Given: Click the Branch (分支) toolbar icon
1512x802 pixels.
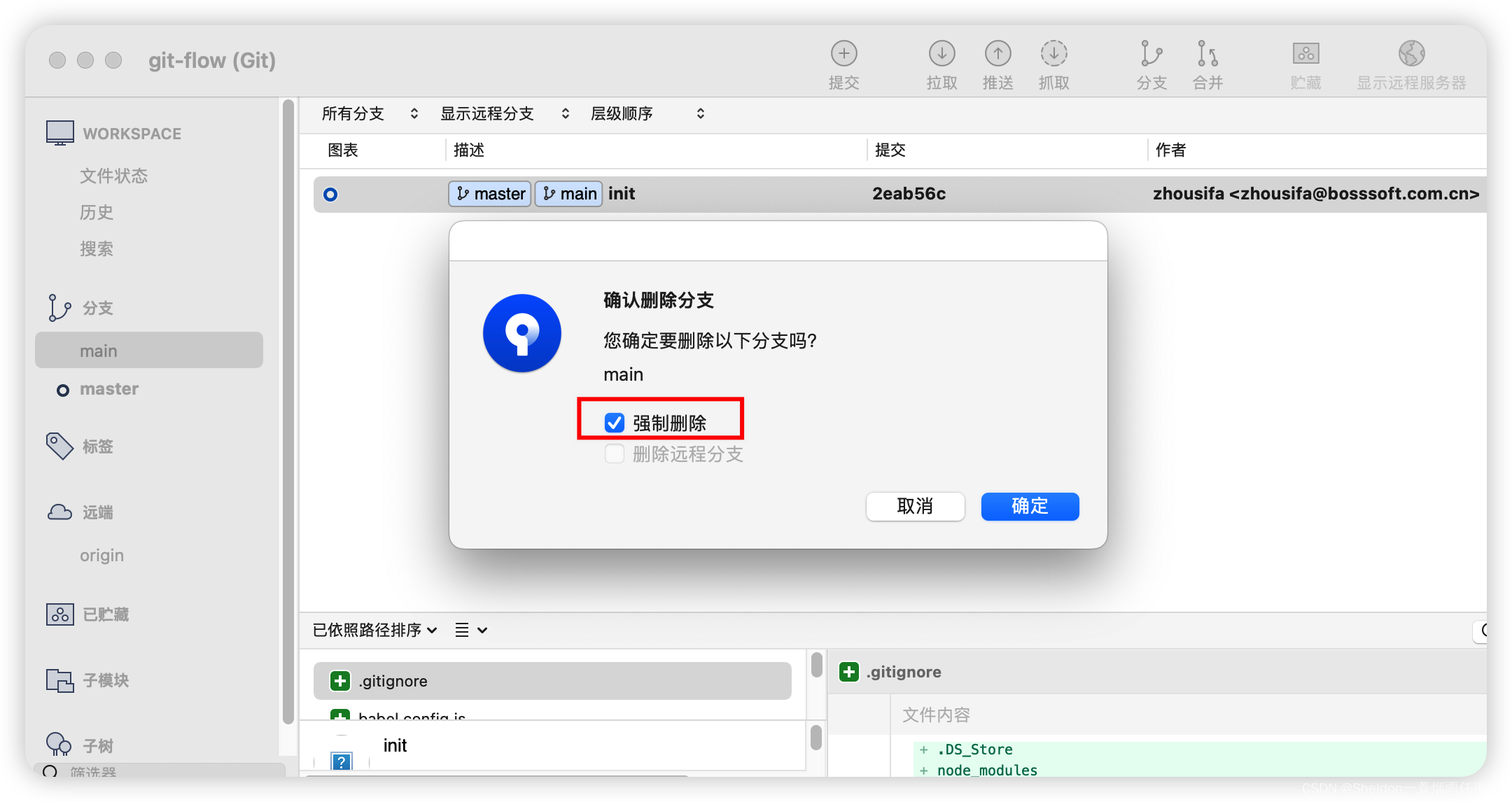Looking at the screenshot, I should point(1151,54).
